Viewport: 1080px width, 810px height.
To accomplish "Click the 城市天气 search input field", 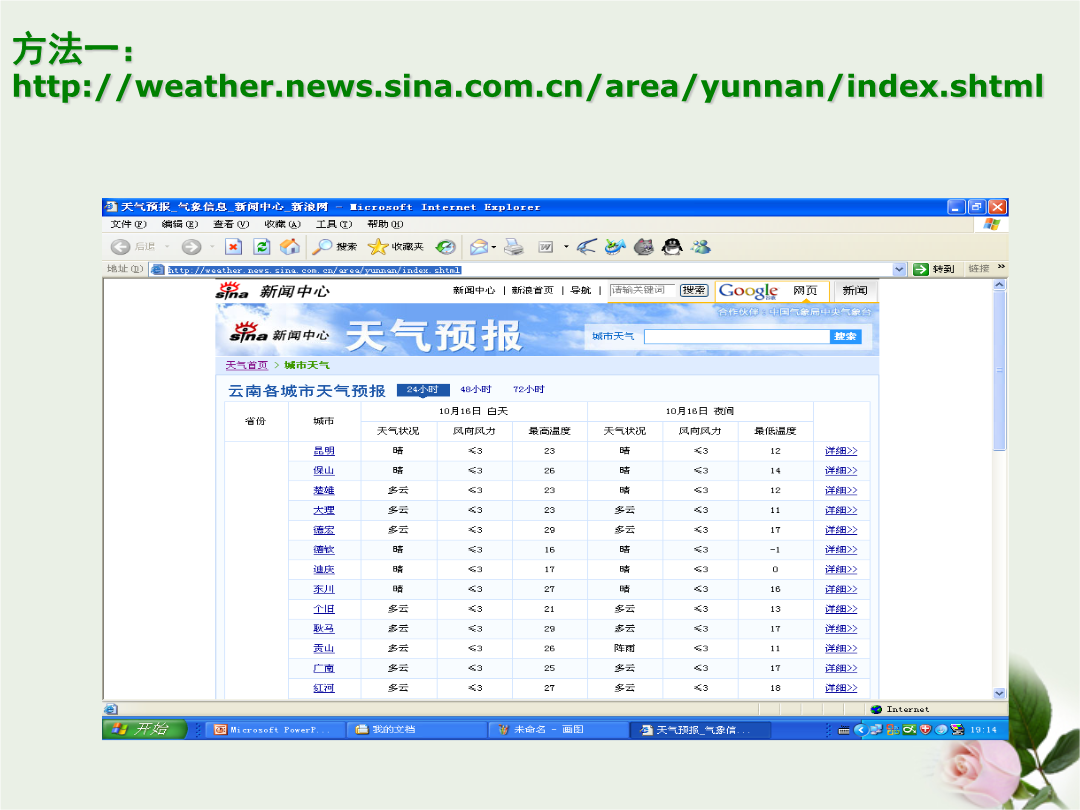I will point(737,337).
